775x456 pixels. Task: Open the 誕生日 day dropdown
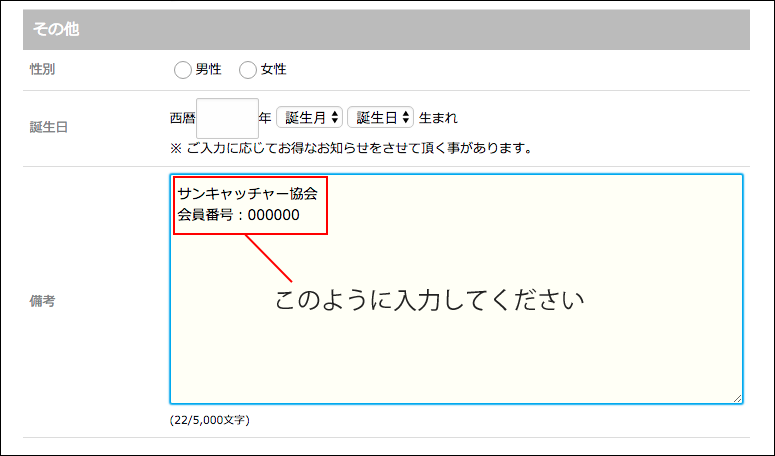pos(380,118)
